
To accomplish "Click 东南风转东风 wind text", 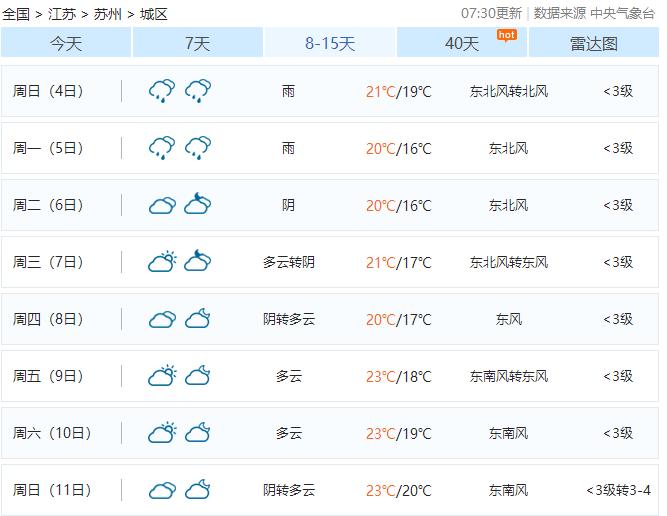I will [x=509, y=376].
